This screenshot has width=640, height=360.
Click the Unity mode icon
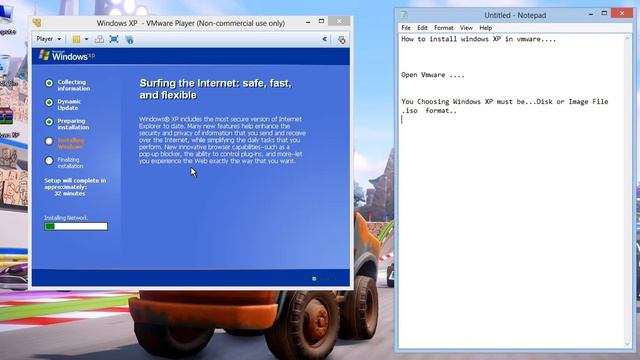129,40
